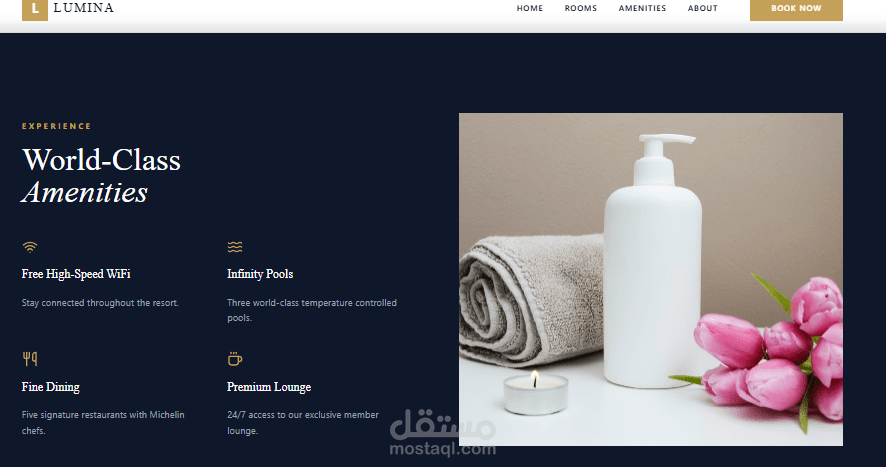Click the Infinity Pools heading
This screenshot has width=886, height=467.
[260, 274]
